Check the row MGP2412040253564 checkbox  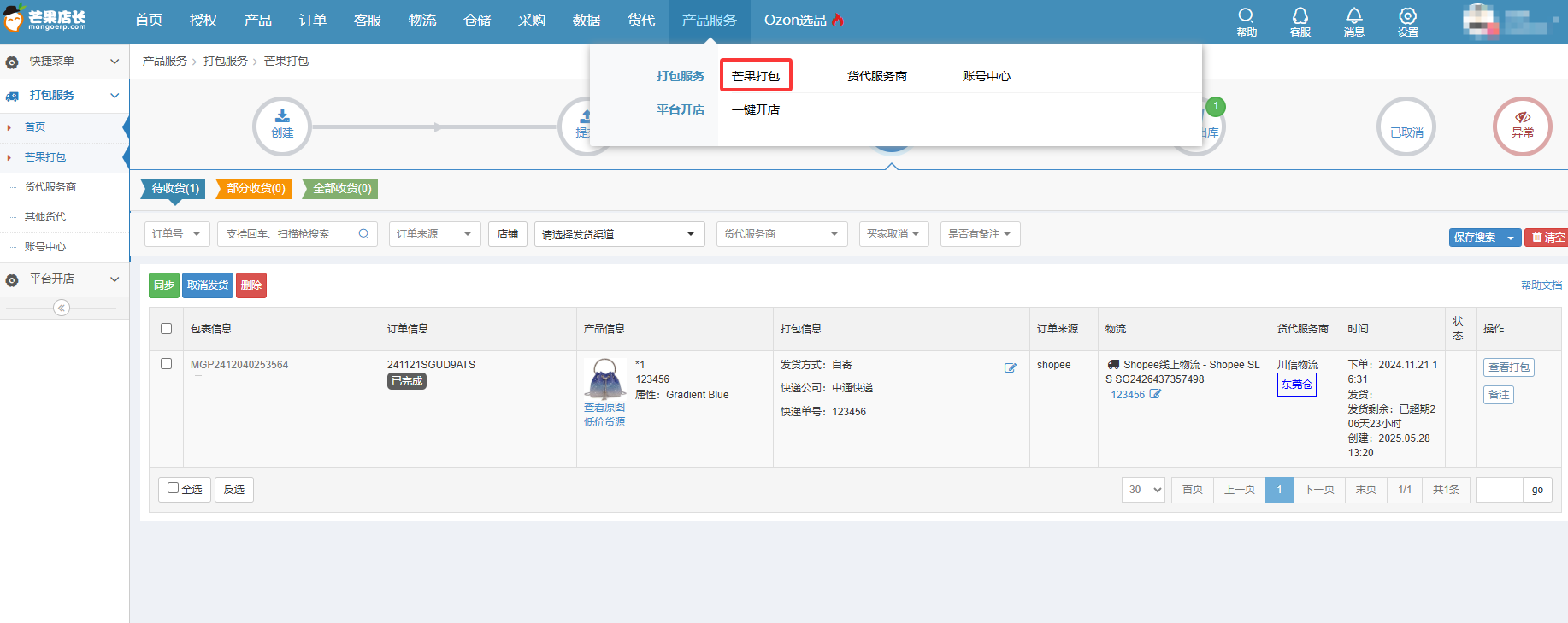coord(166,364)
